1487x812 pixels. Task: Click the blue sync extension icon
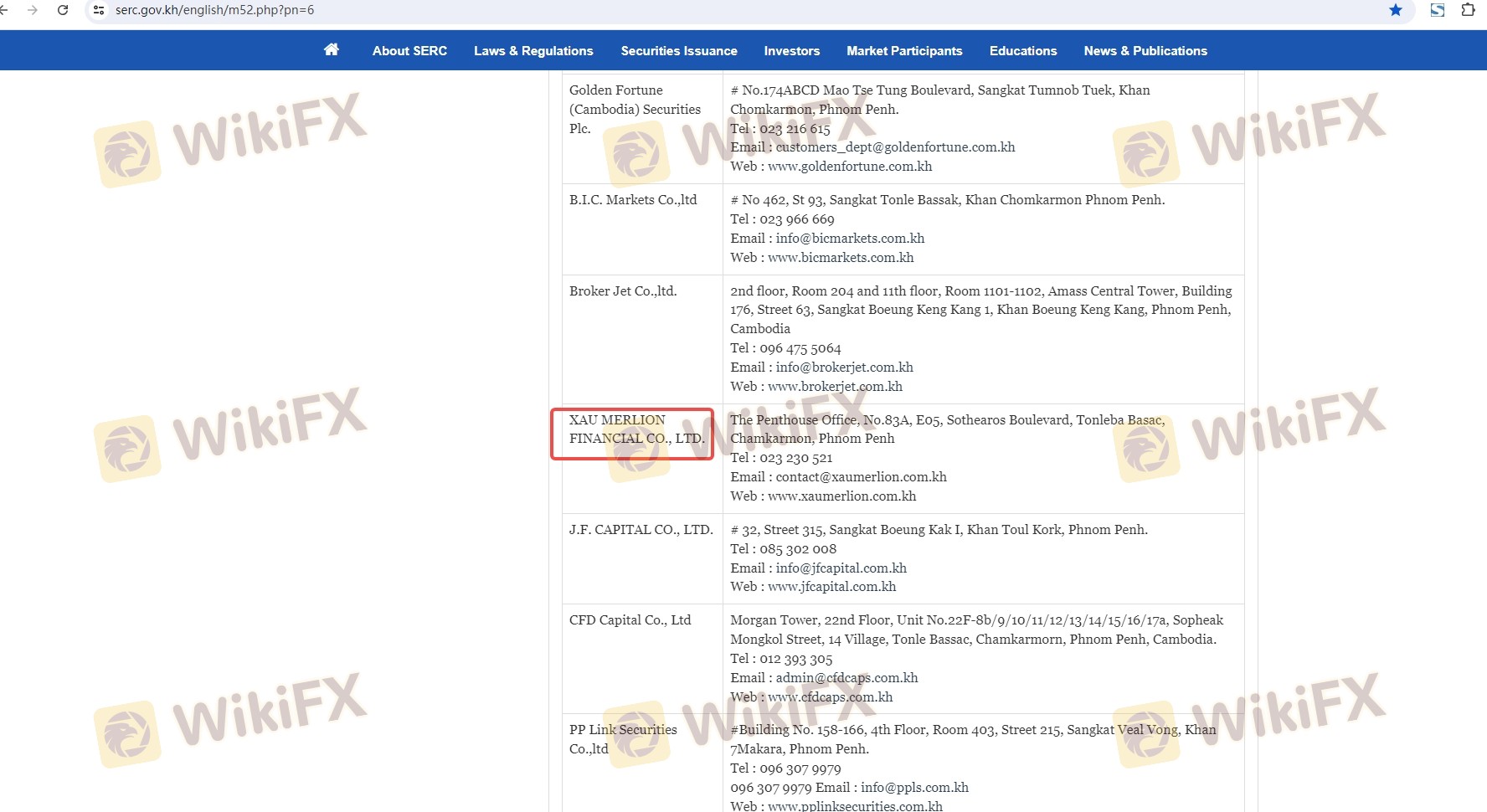pos(1438,10)
